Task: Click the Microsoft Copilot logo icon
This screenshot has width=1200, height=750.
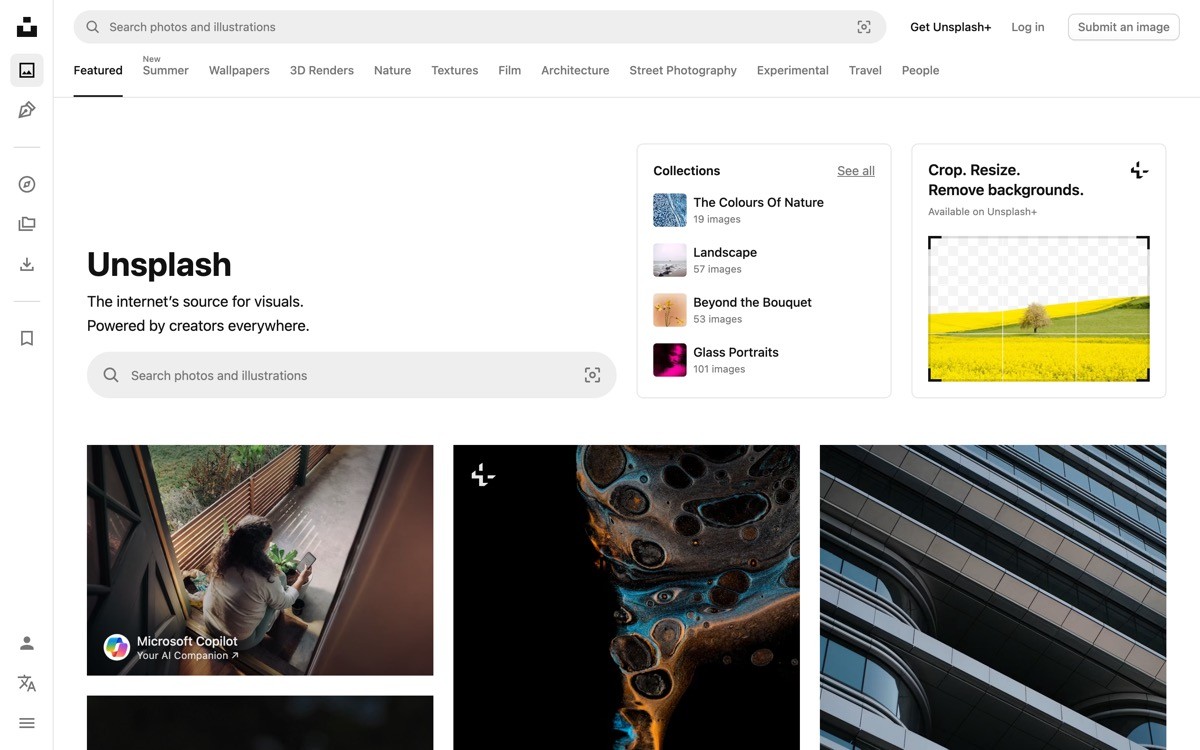Action: tap(117, 647)
